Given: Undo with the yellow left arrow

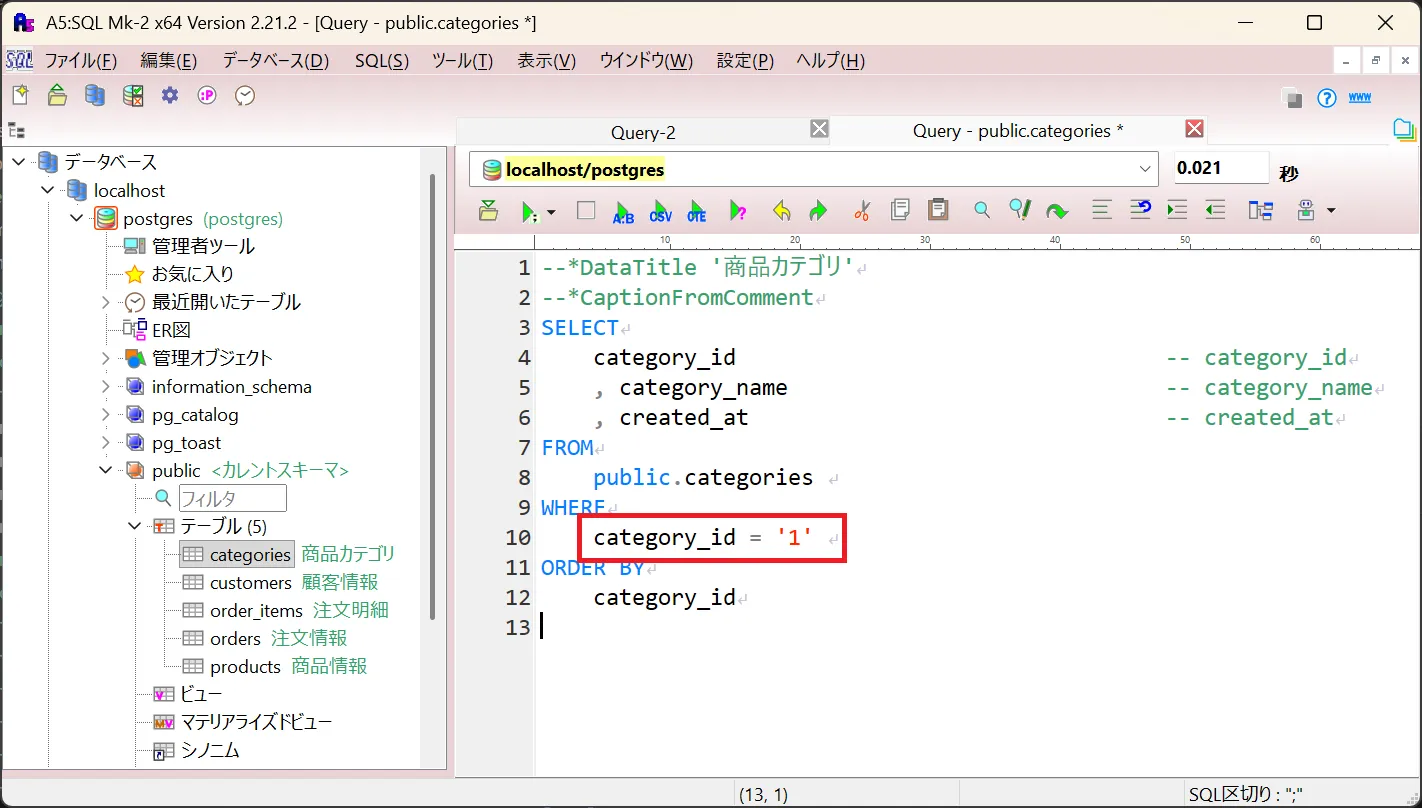Looking at the screenshot, I should [x=782, y=211].
